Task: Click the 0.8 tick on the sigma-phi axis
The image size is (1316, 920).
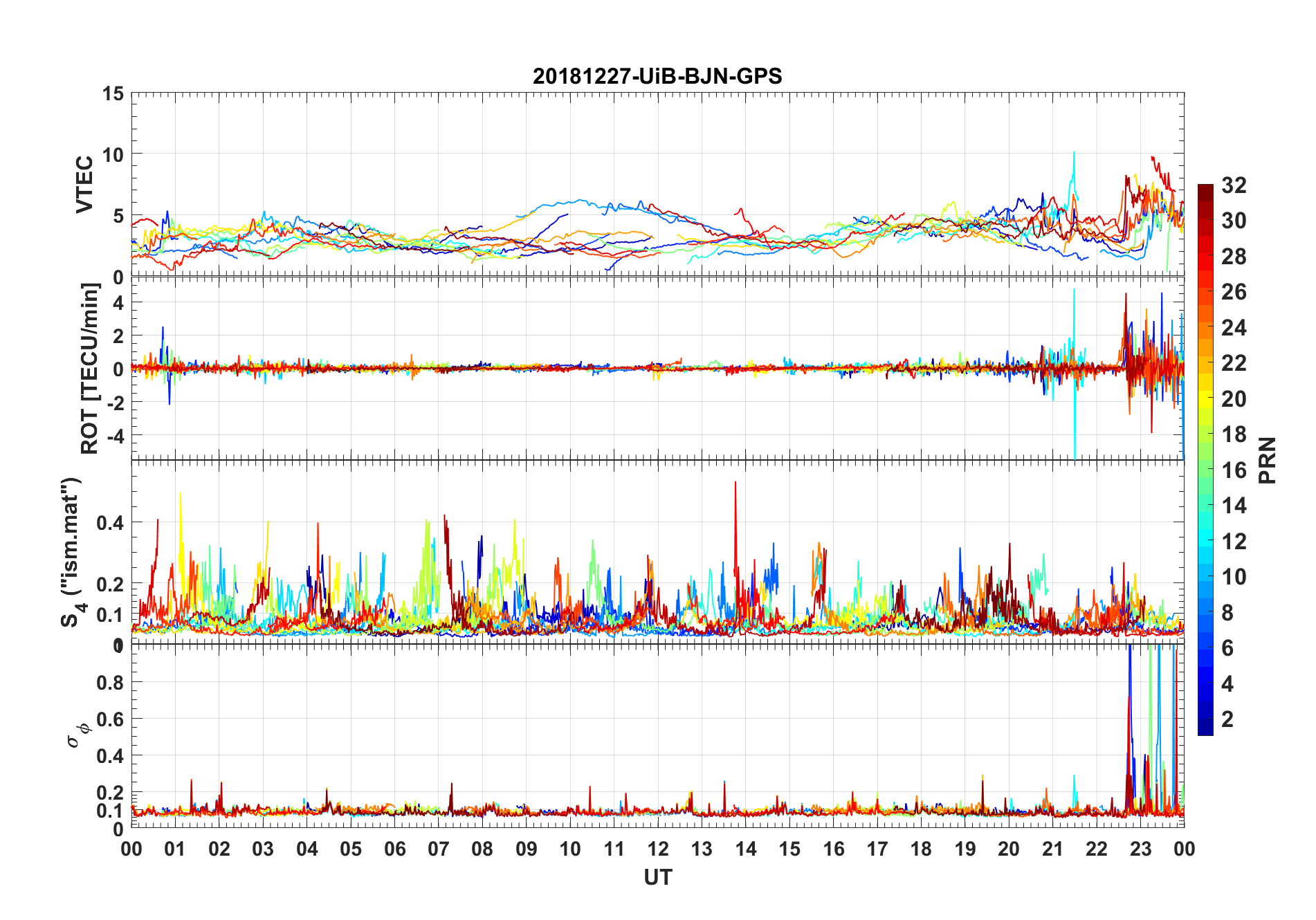Action: pos(110,683)
